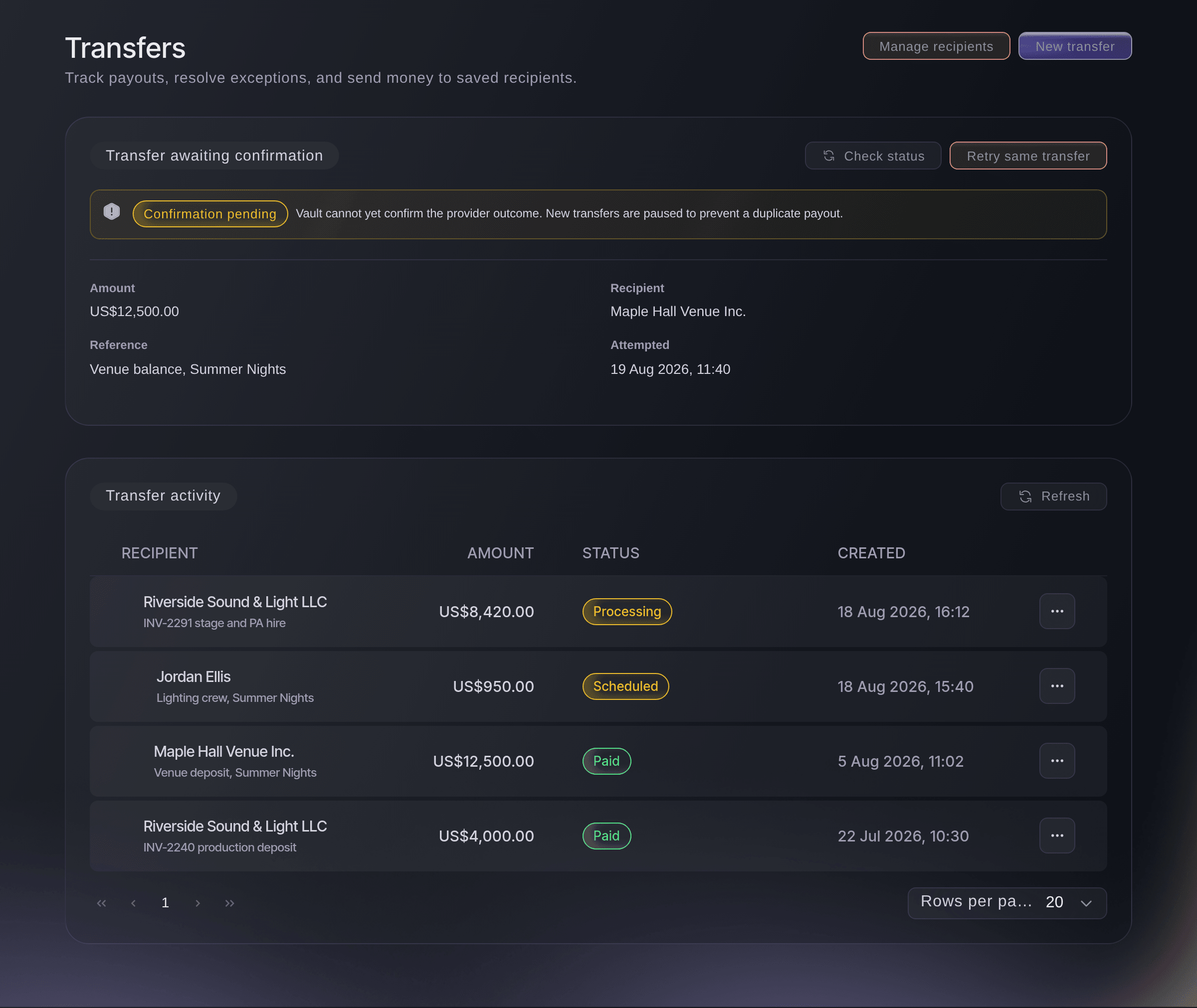Open actions menu for Jordan Ellis transfer
Image resolution: width=1197 pixels, height=1008 pixels.
pos(1056,686)
